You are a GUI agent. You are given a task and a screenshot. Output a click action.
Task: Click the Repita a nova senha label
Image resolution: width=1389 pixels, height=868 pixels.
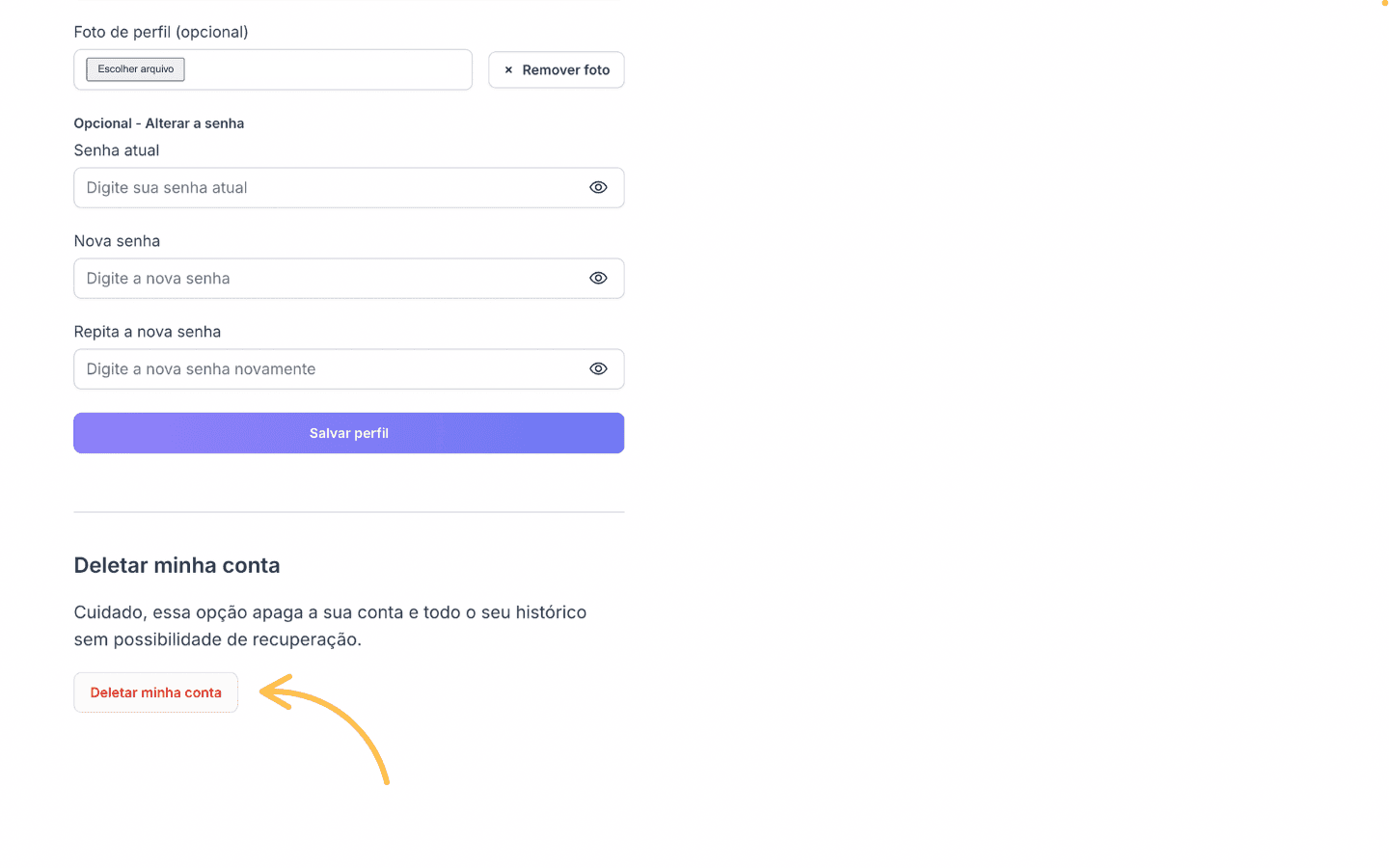148,332
